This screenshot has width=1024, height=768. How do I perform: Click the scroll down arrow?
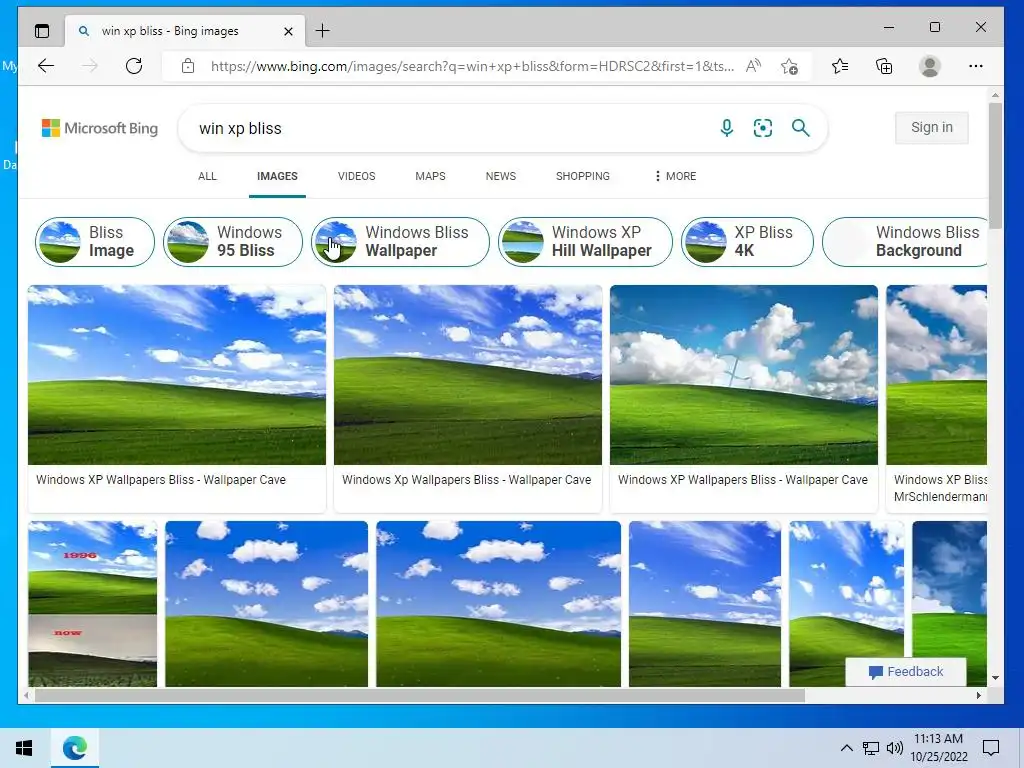coord(995,678)
